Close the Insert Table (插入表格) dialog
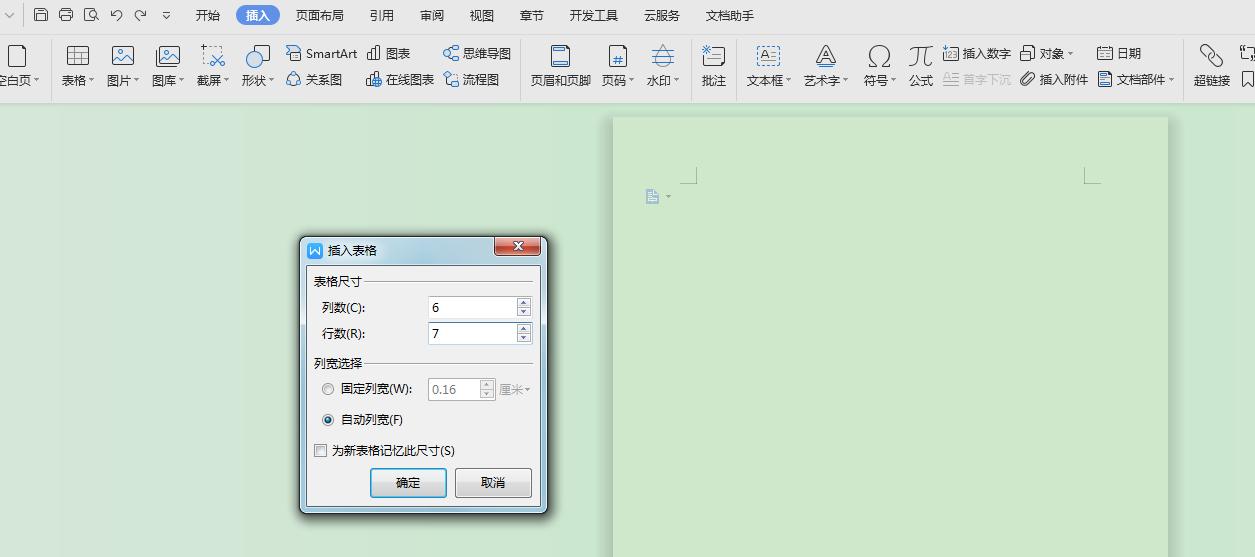1255x557 pixels. pyautogui.click(x=518, y=246)
